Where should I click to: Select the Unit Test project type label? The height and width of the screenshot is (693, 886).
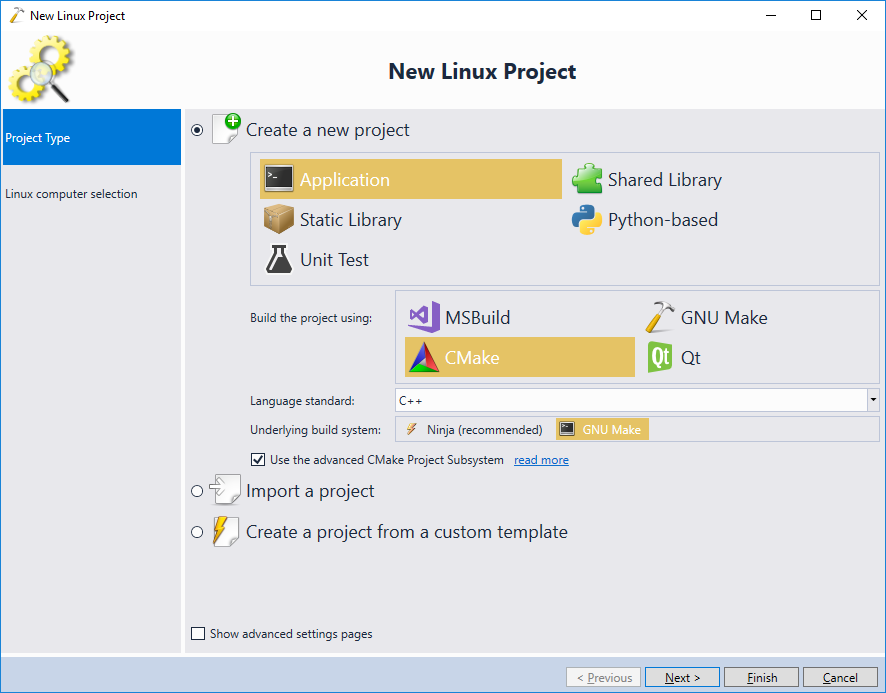[334, 259]
